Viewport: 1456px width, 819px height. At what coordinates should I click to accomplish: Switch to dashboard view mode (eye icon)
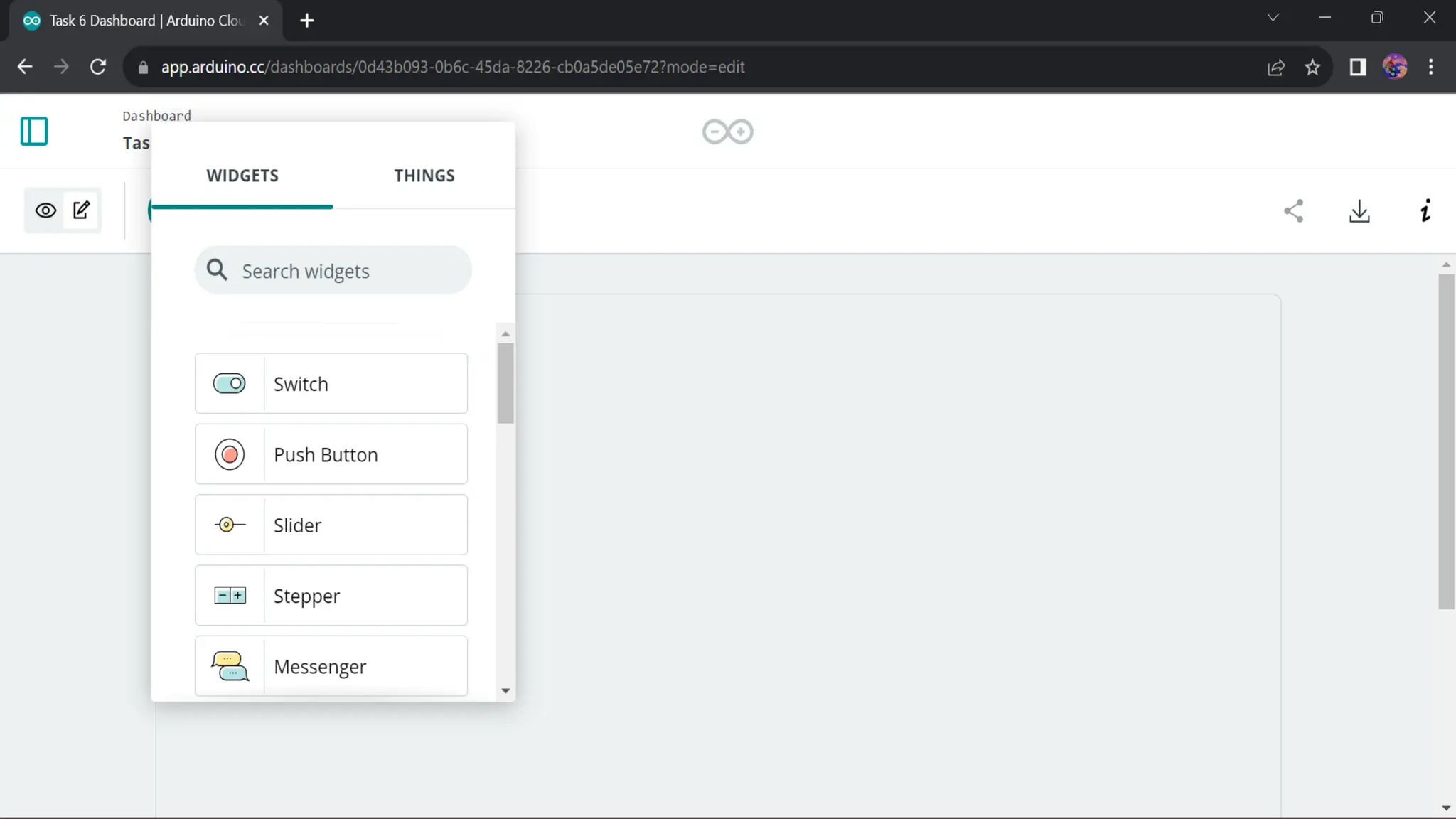(x=45, y=210)
